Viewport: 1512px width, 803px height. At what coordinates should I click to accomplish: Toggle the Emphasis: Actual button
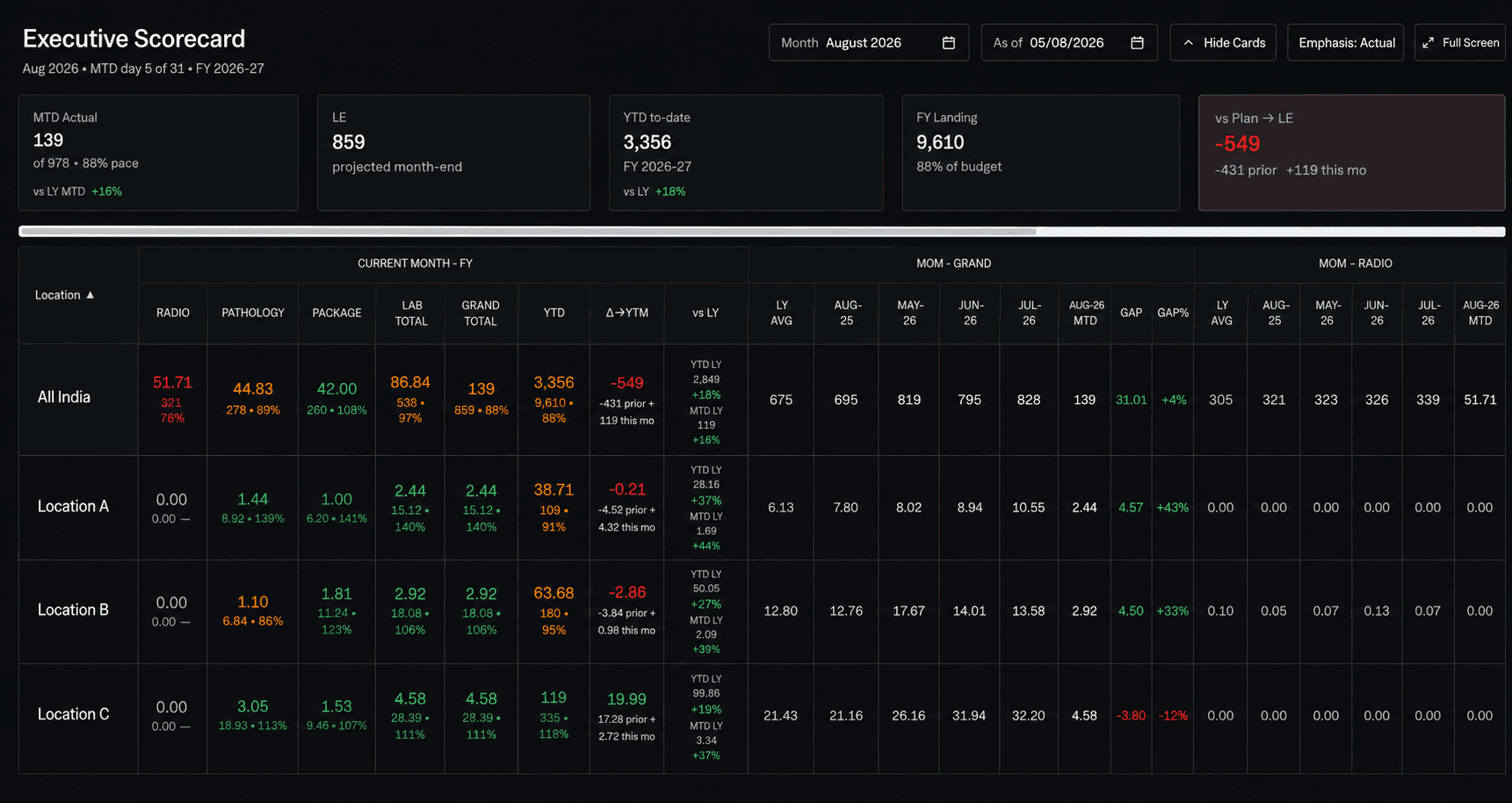[1346, 43]
